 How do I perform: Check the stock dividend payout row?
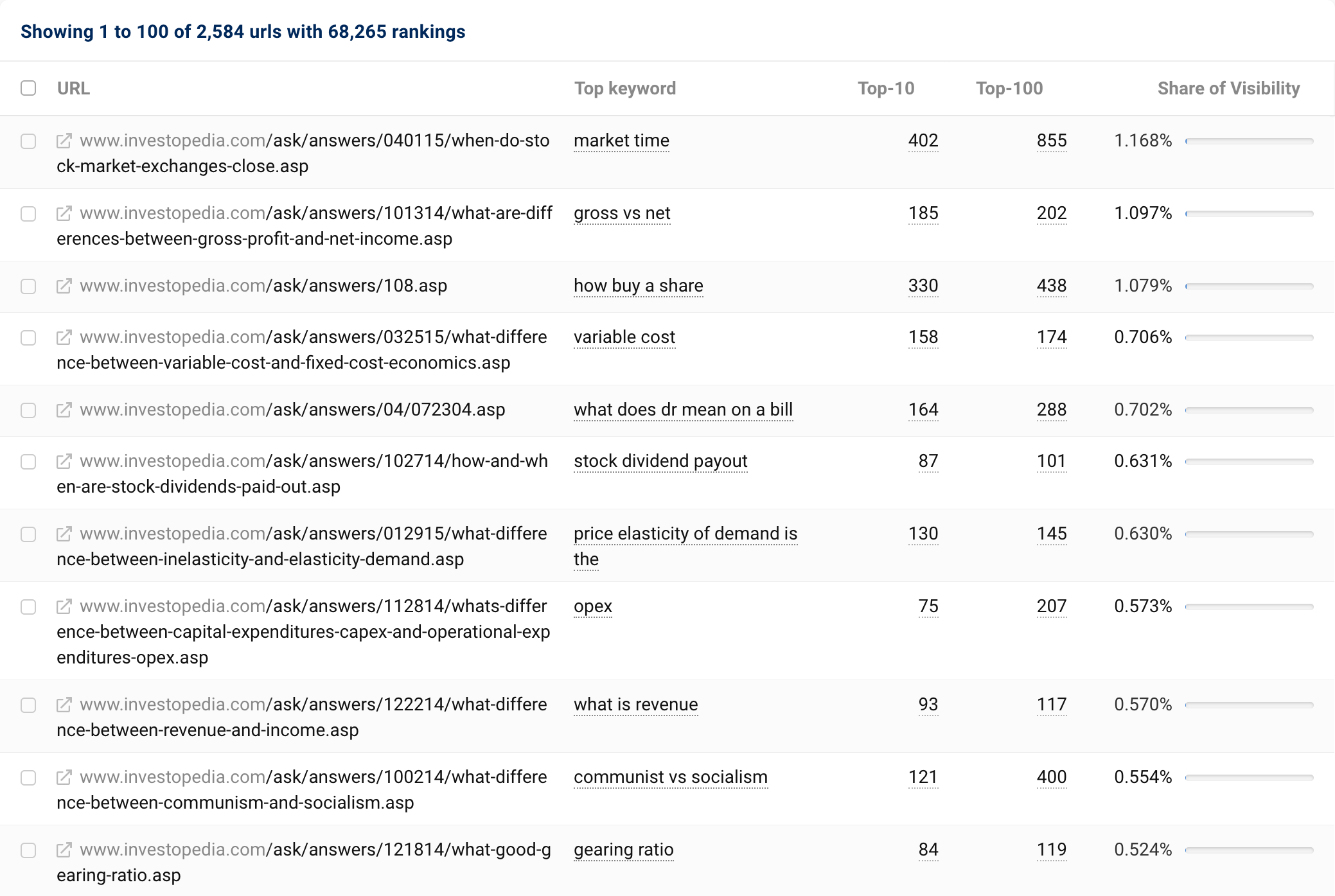click(28, 462)
